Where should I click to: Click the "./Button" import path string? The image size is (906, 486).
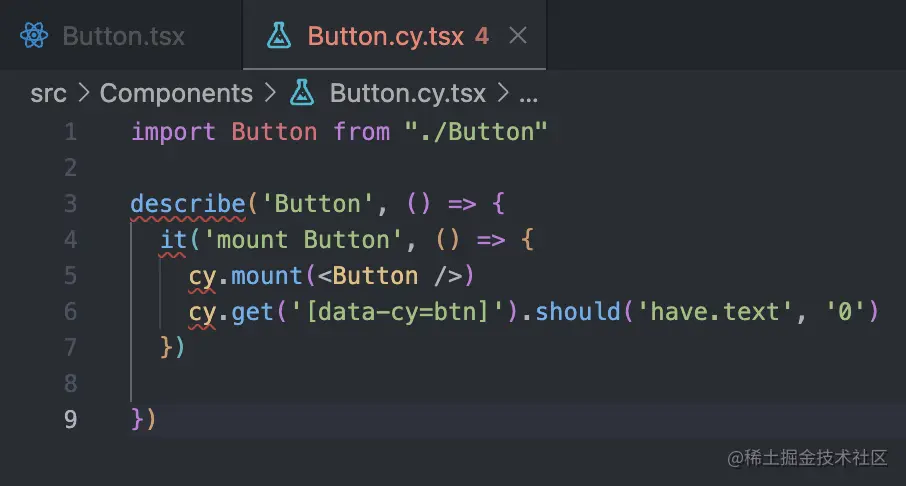pyautogui.click(x=476, y=132)
